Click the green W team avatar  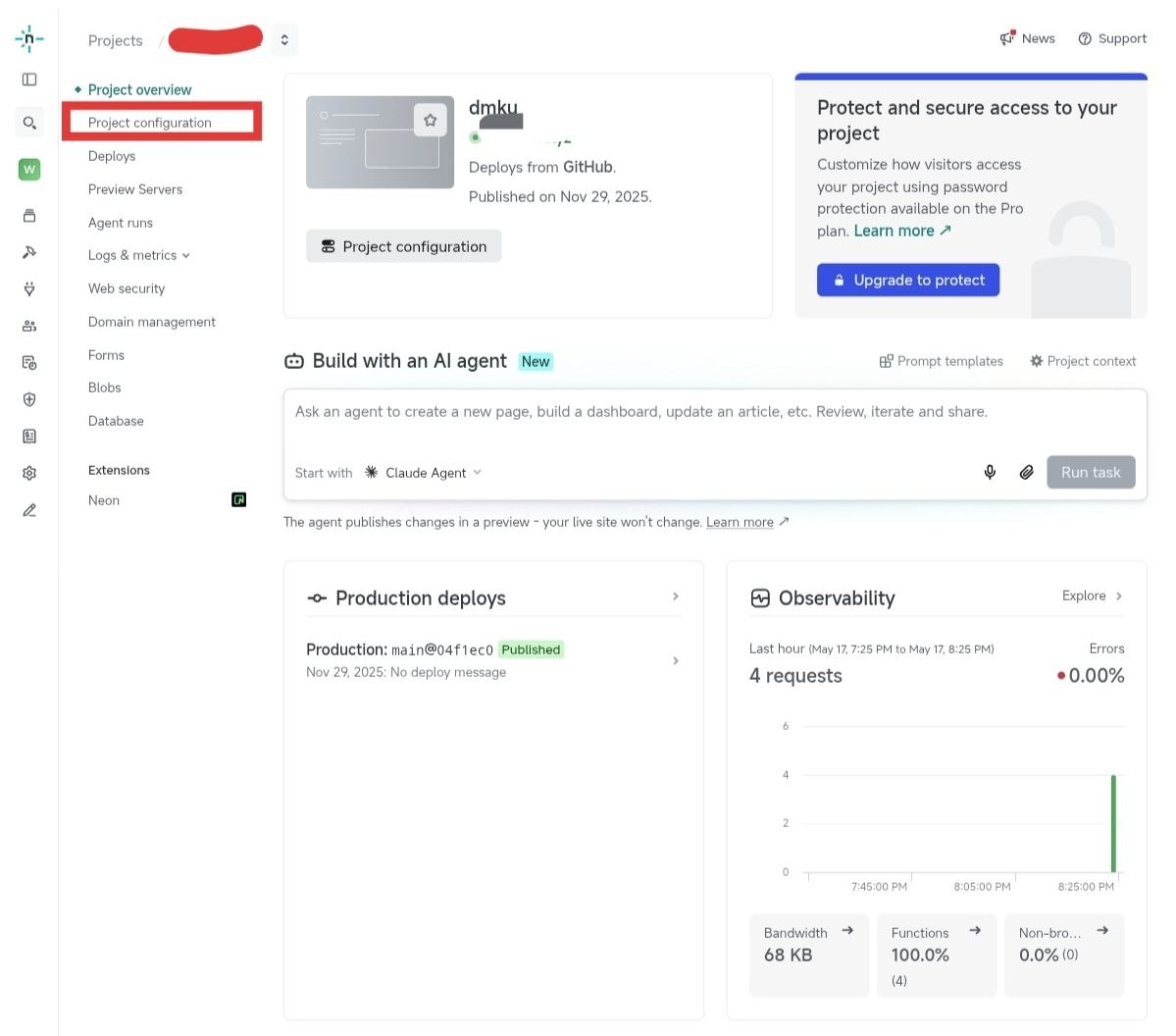click(29, 170)
